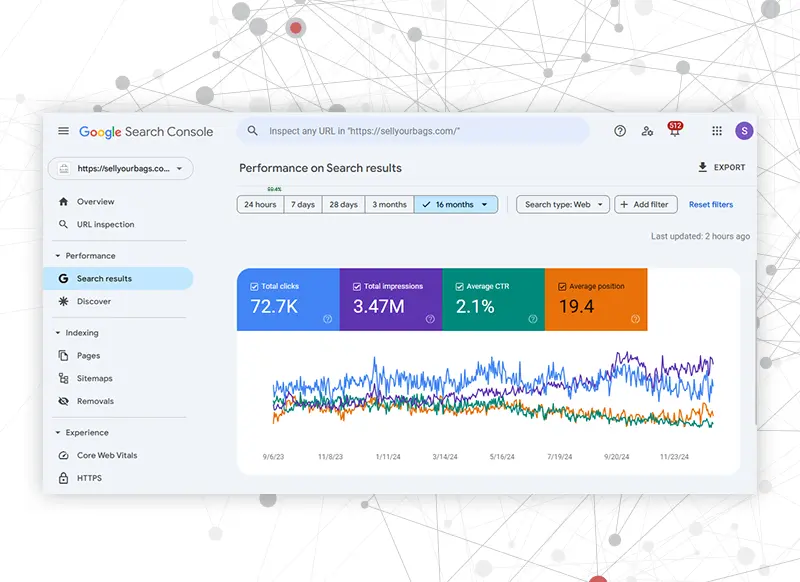The height and width of the screenshot is (582, 800).
Task: Click the orange Average position metric card
Action: pos(596,300)
